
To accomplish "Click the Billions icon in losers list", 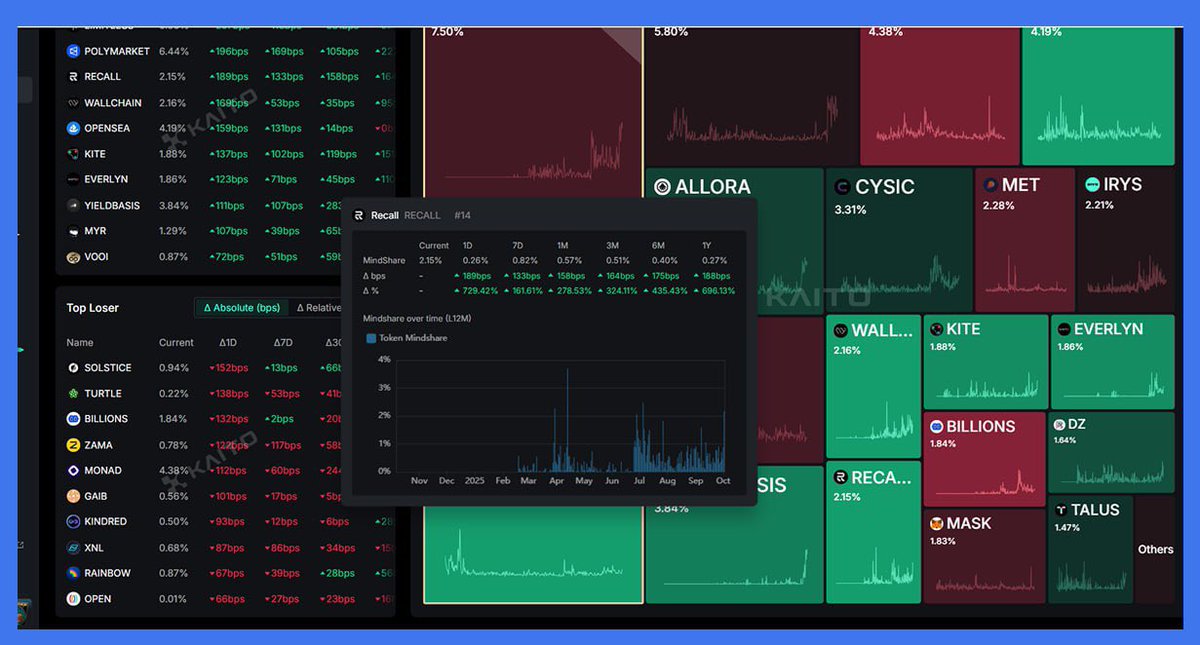I will (73, 419).
